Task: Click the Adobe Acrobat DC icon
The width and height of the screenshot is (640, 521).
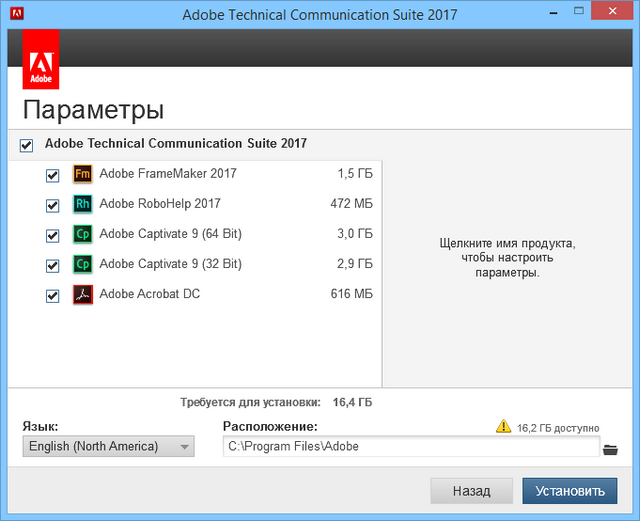Action: click(x=83, y=295)
